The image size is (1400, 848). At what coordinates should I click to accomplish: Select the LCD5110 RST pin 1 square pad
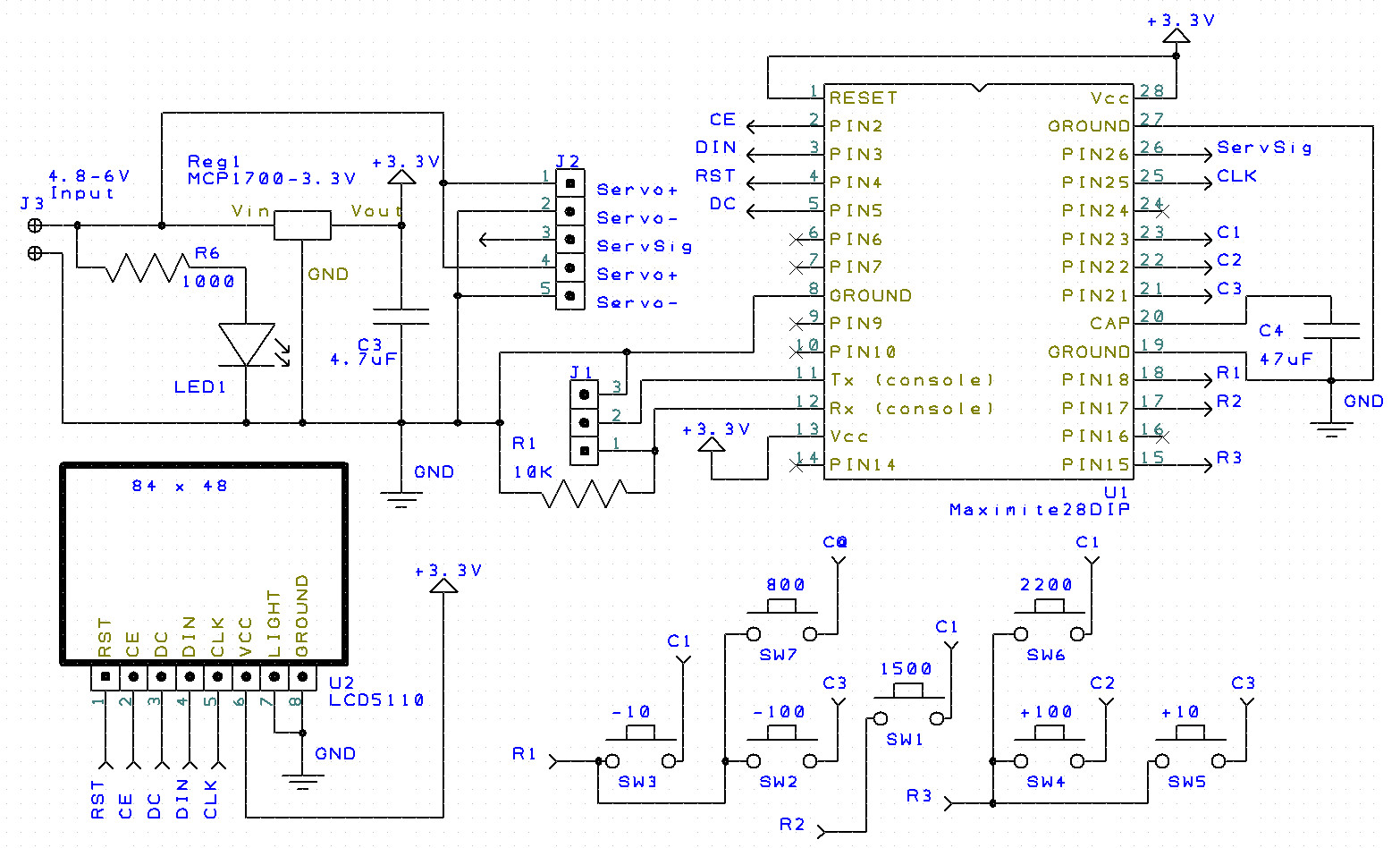(105, 676)
